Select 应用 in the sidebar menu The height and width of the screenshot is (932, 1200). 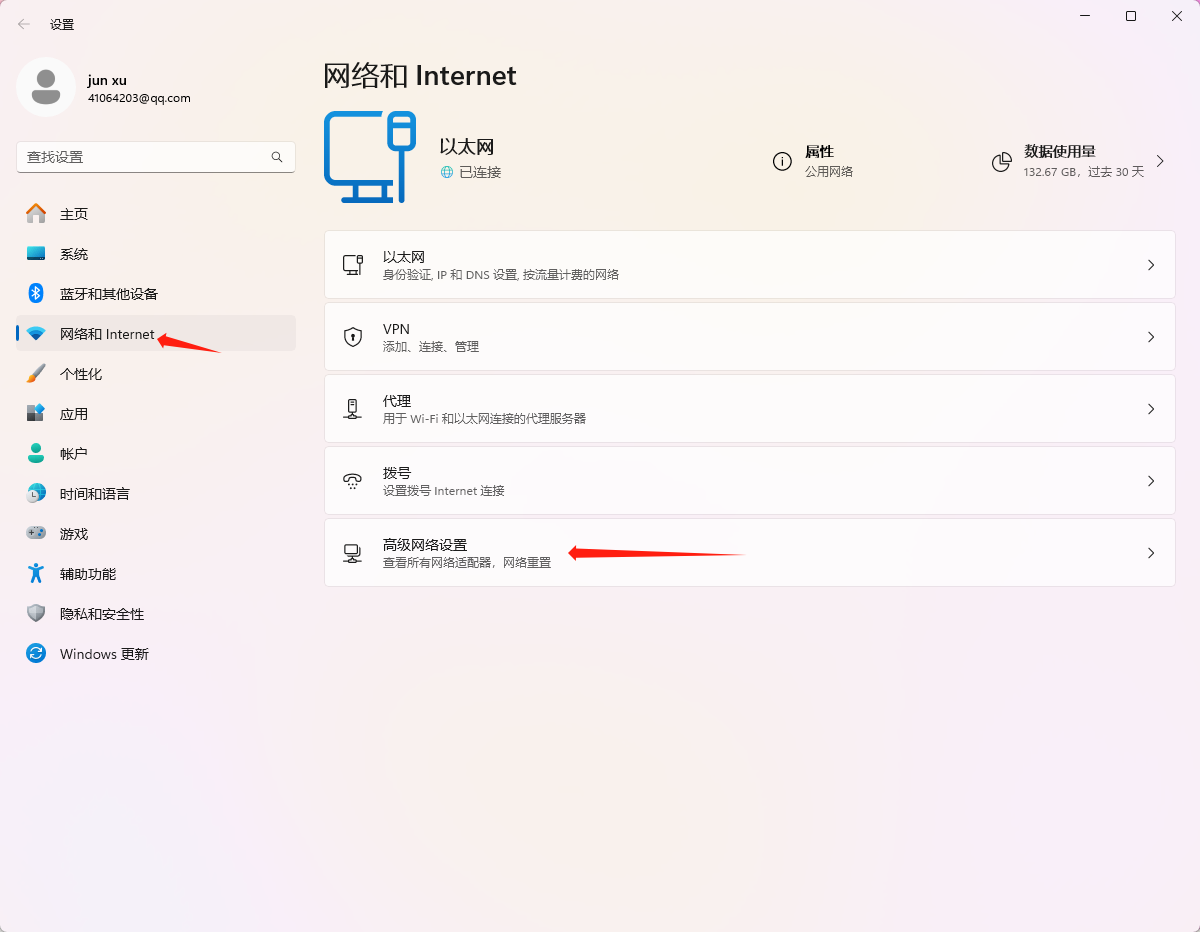[x=74, y=414]
